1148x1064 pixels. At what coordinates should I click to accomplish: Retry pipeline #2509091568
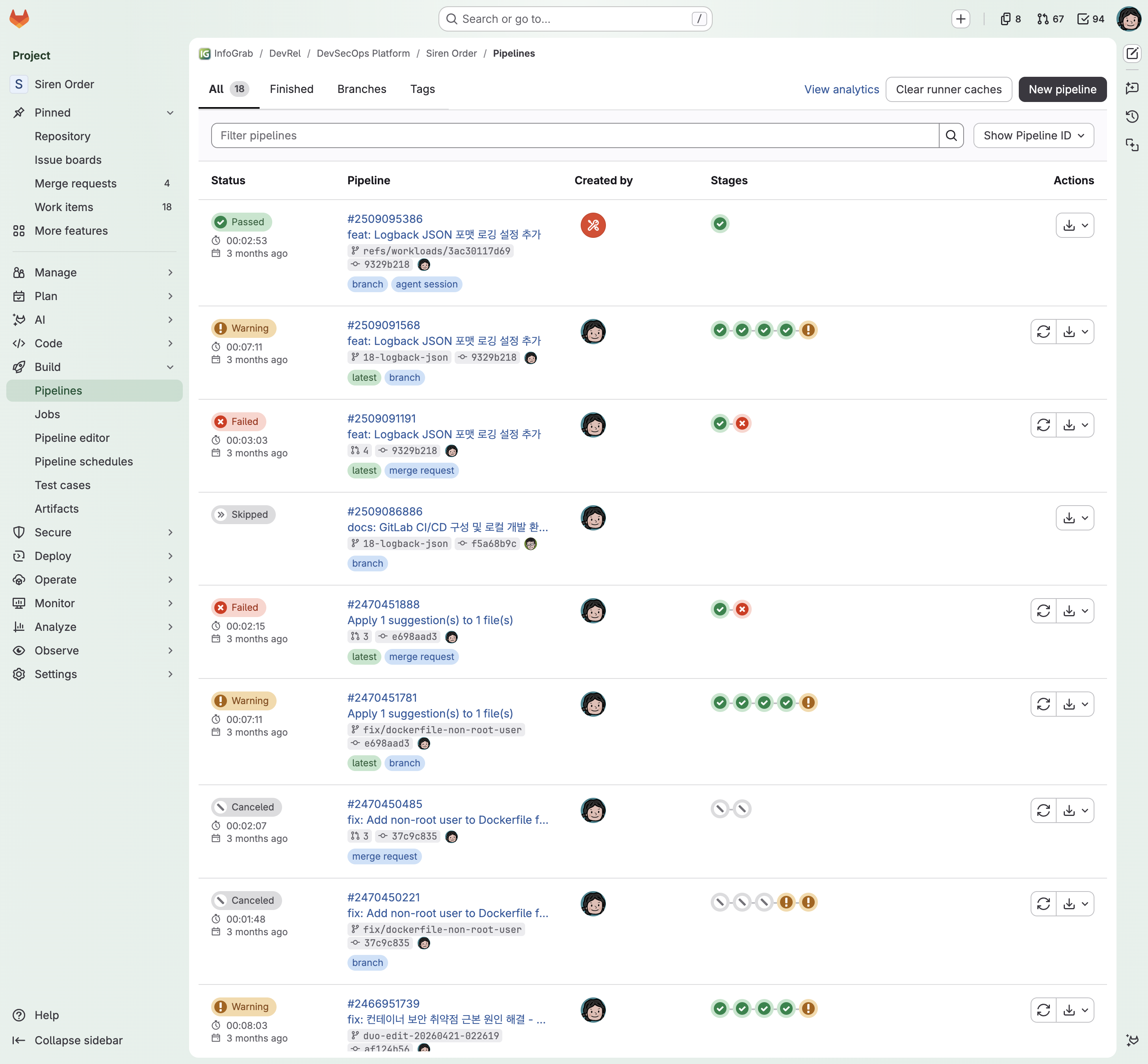pos(1043,332)
